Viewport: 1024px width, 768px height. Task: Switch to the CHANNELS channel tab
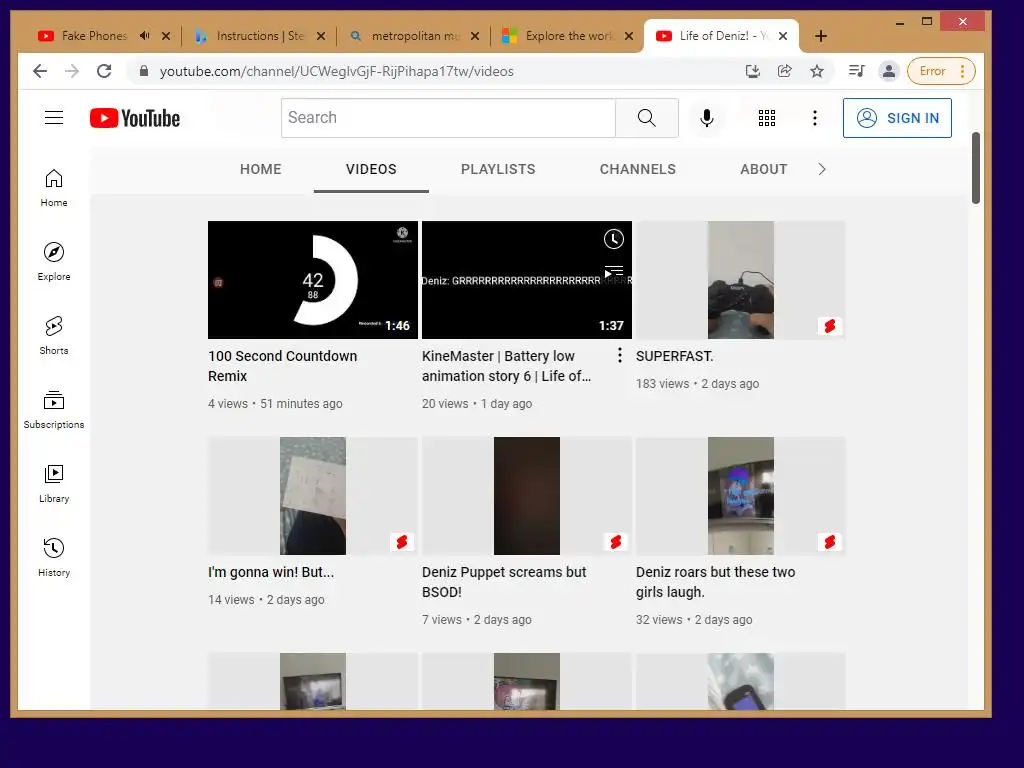[637, 169]
